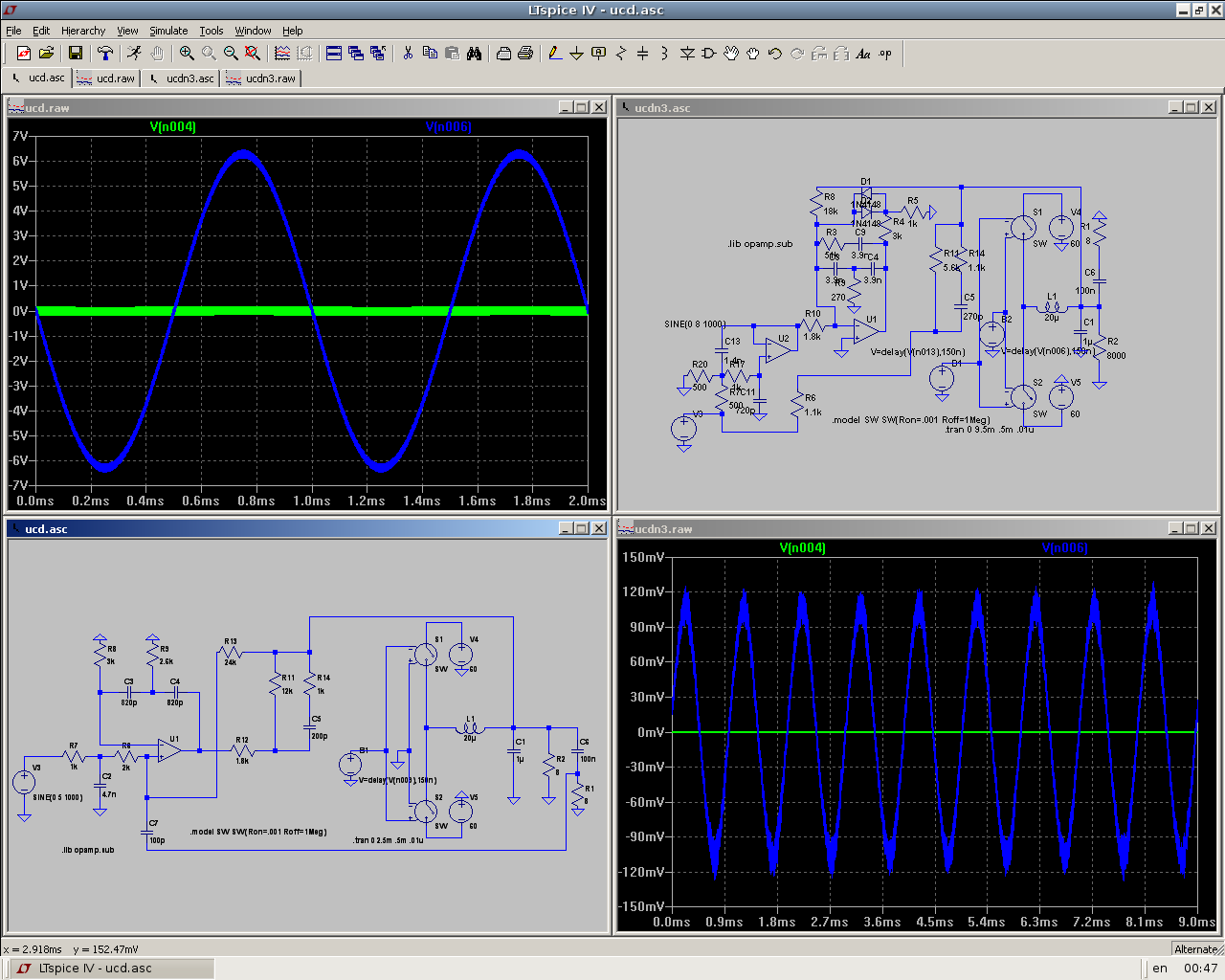
Task: Click the 'en' keyboard layout indicator
Action: (x=1160, y=969)
